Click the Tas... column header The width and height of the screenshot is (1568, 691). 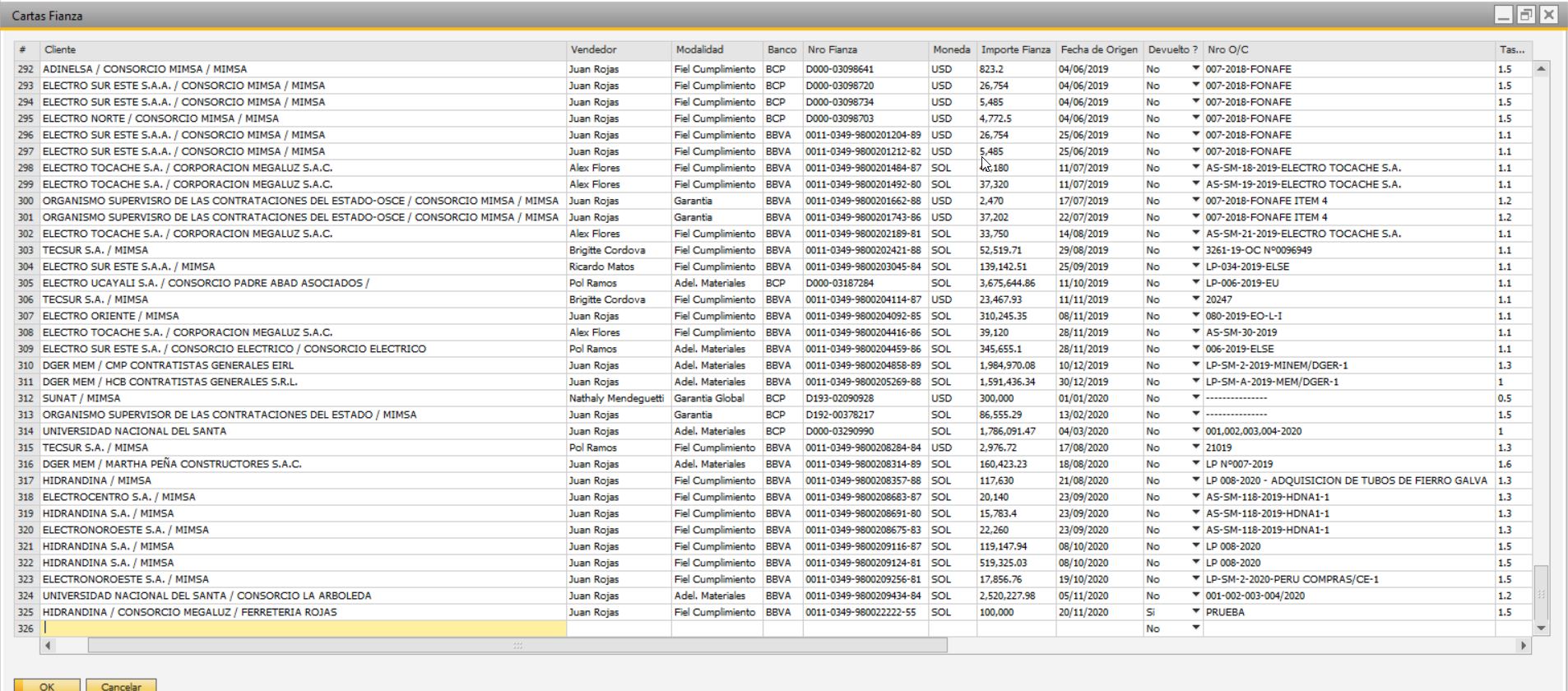[x=1513, y=50]
